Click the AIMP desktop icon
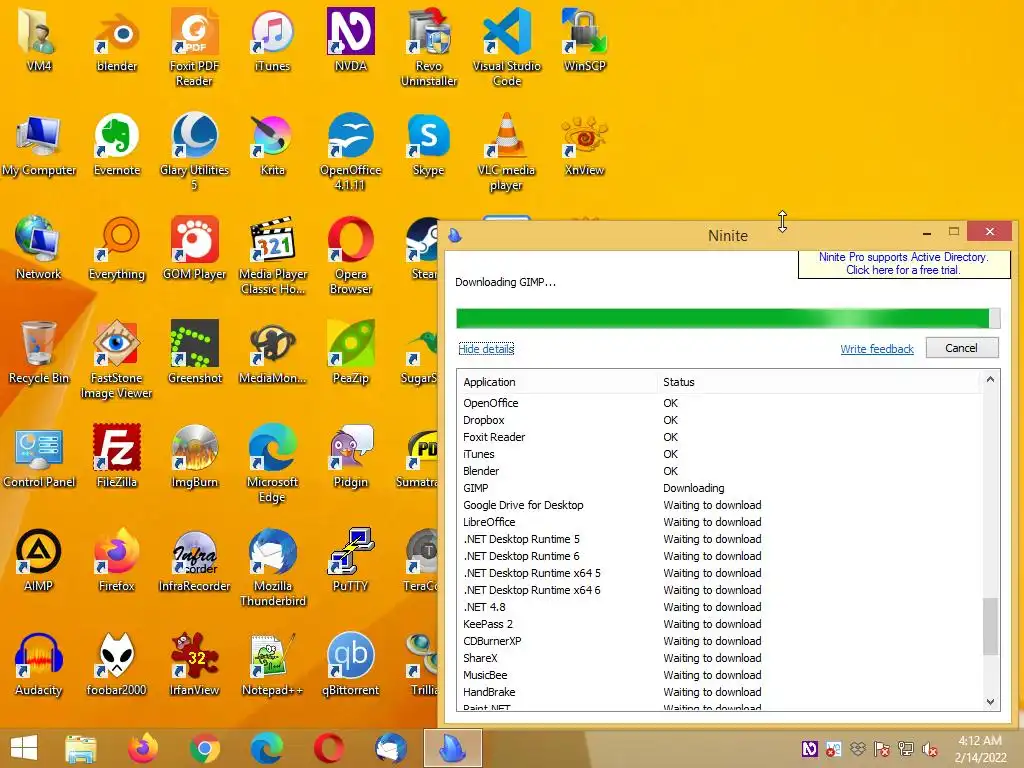 pyautogui.click(x=39, y=560)
